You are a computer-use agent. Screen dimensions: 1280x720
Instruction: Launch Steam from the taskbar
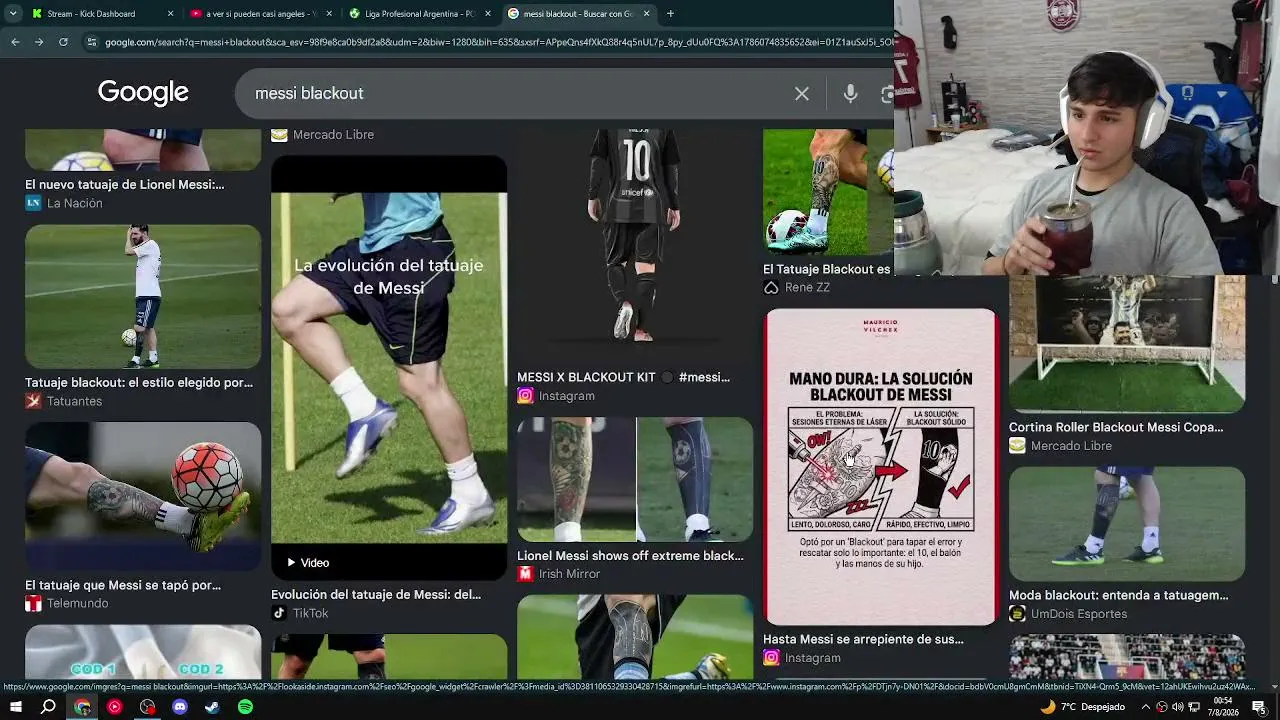[213, 707]
